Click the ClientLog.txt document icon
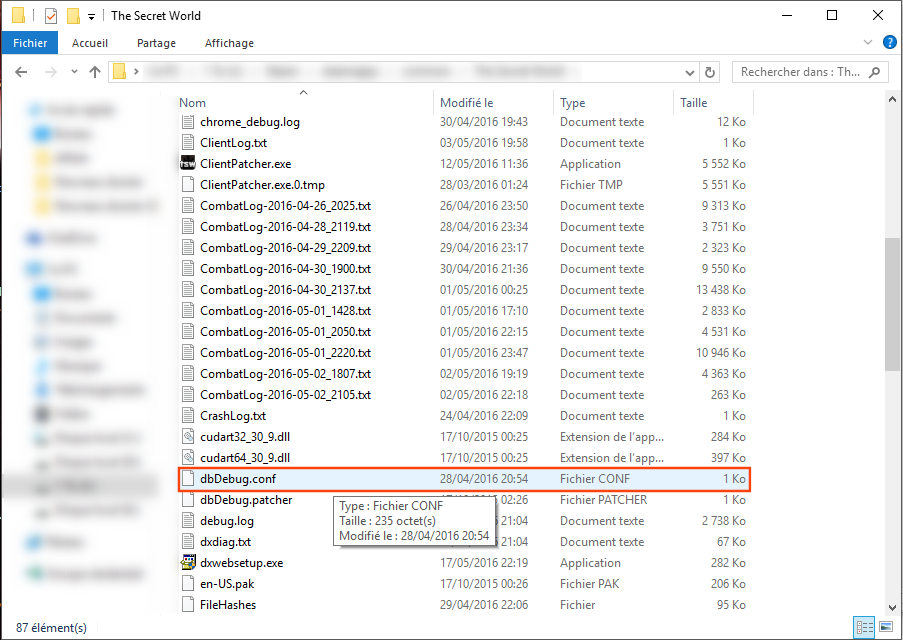This screenshot has height=640, width=903. (188, 142)
